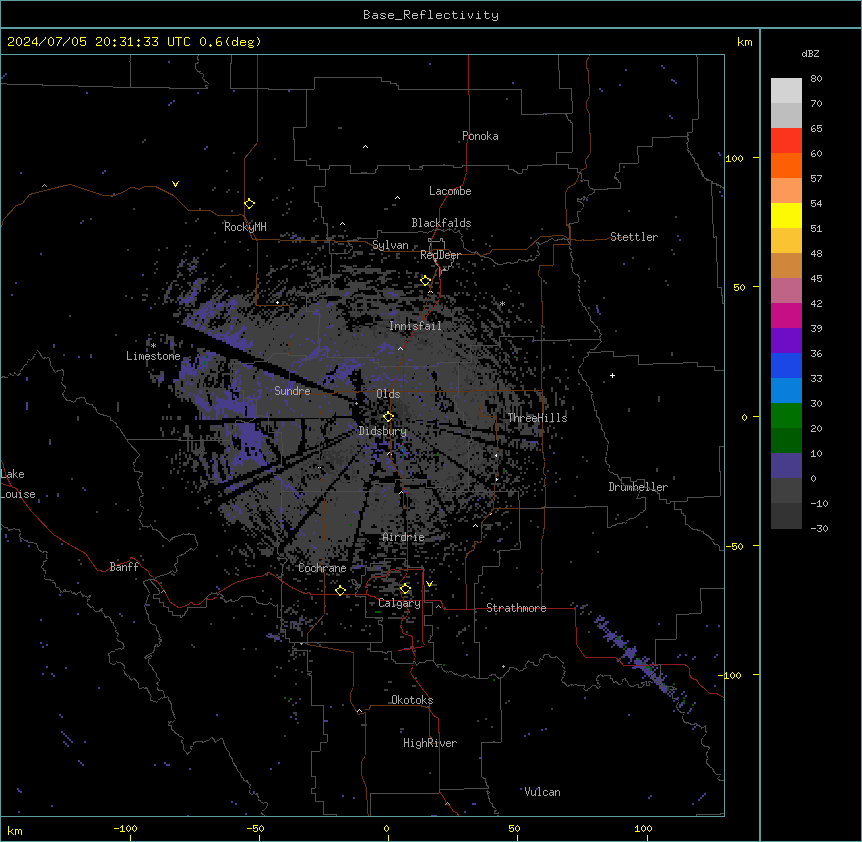Click the RockyMH label
The image size is (862, 842).
pos(245,227)
